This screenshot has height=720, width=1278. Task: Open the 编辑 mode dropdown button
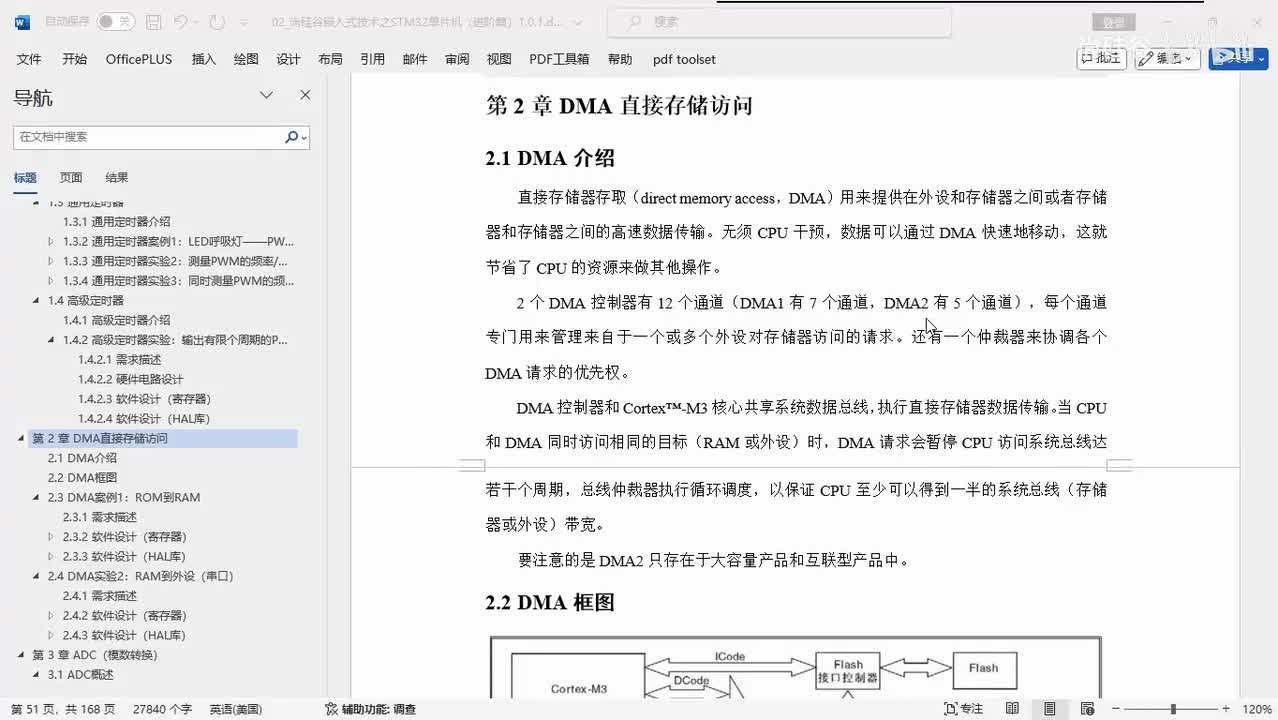click(x=1167, y=58)
